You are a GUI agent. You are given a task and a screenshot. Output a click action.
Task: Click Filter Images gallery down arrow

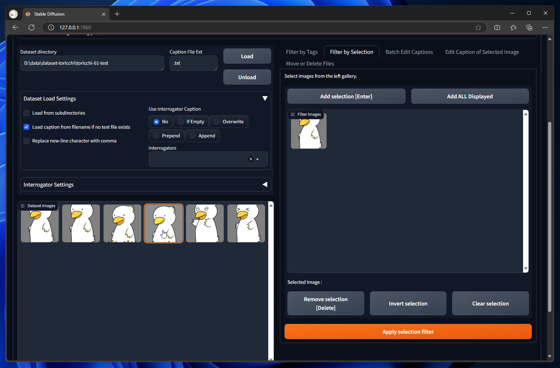point(525,269)
